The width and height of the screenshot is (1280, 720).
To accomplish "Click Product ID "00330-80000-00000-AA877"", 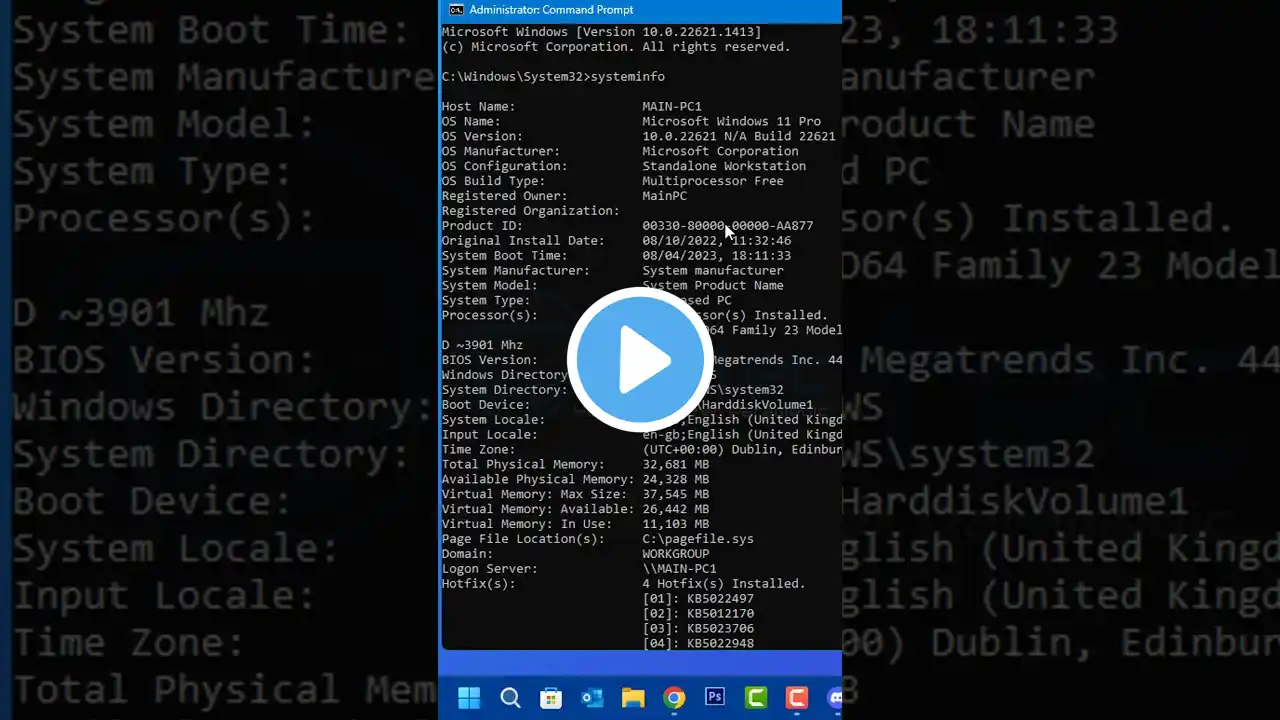I will click(728, 226).
